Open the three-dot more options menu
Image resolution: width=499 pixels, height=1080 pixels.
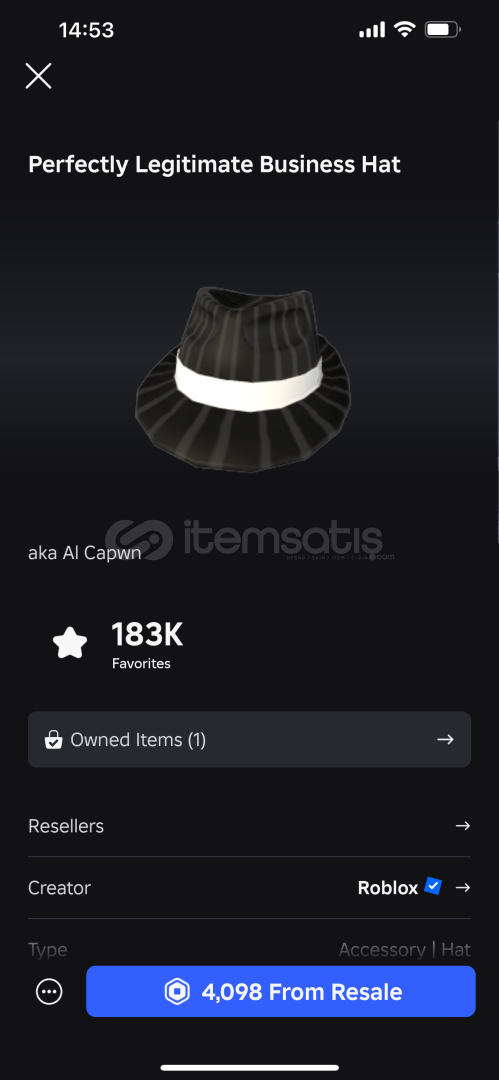[49, 992]
